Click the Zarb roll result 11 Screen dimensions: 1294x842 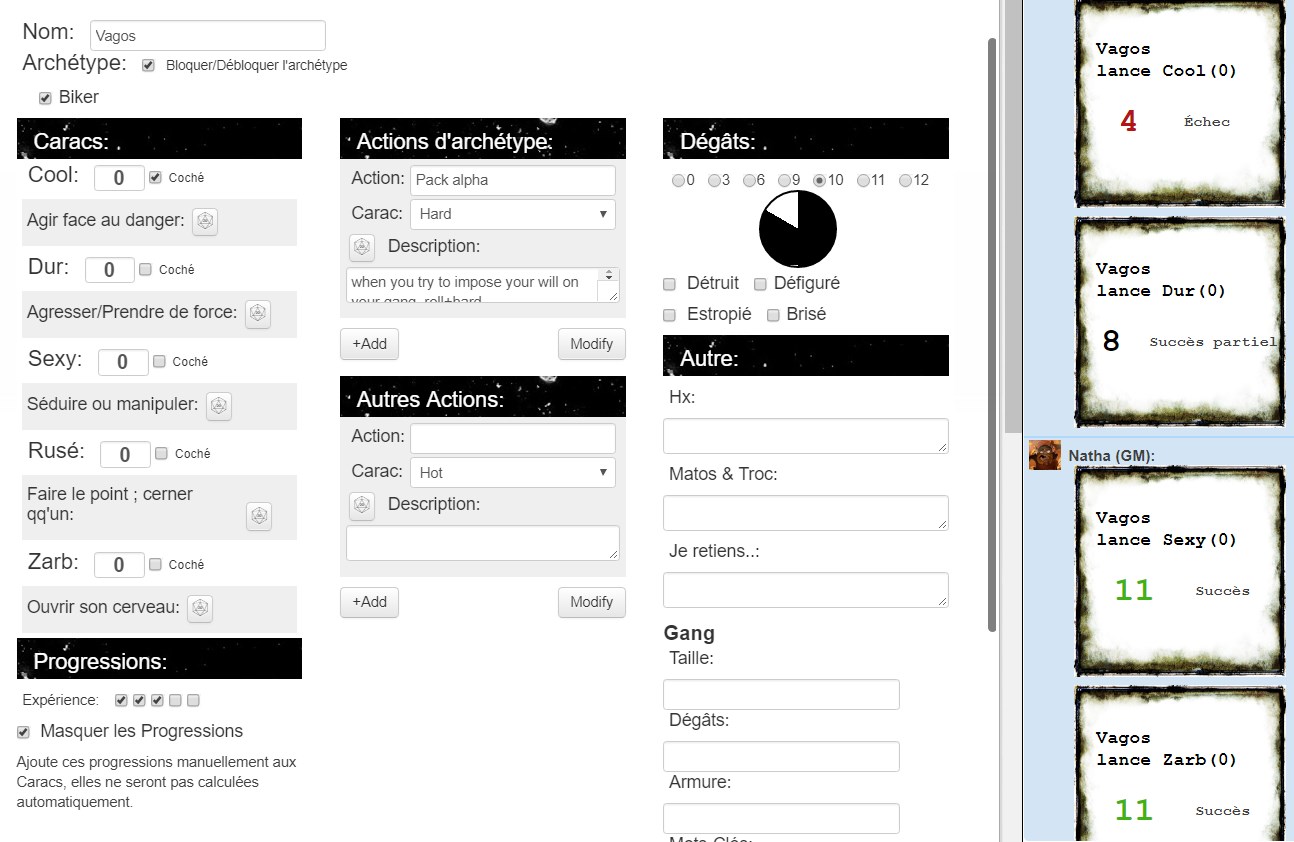click(x=1134, y=810)
